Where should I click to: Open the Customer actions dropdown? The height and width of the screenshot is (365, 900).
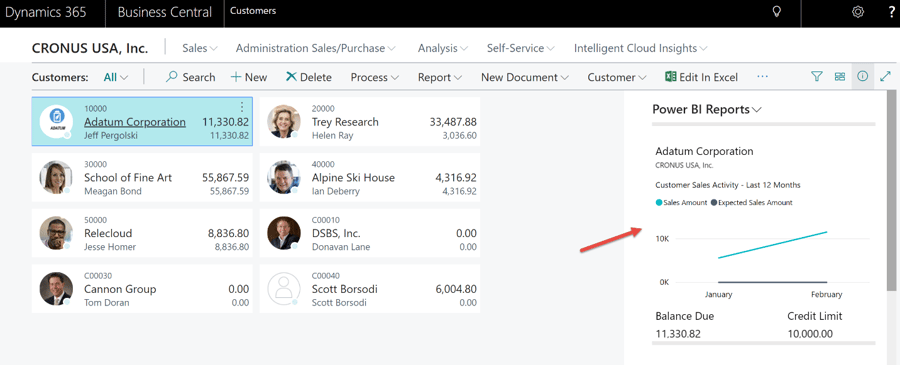pyautogui.click(x=617, y=77)
